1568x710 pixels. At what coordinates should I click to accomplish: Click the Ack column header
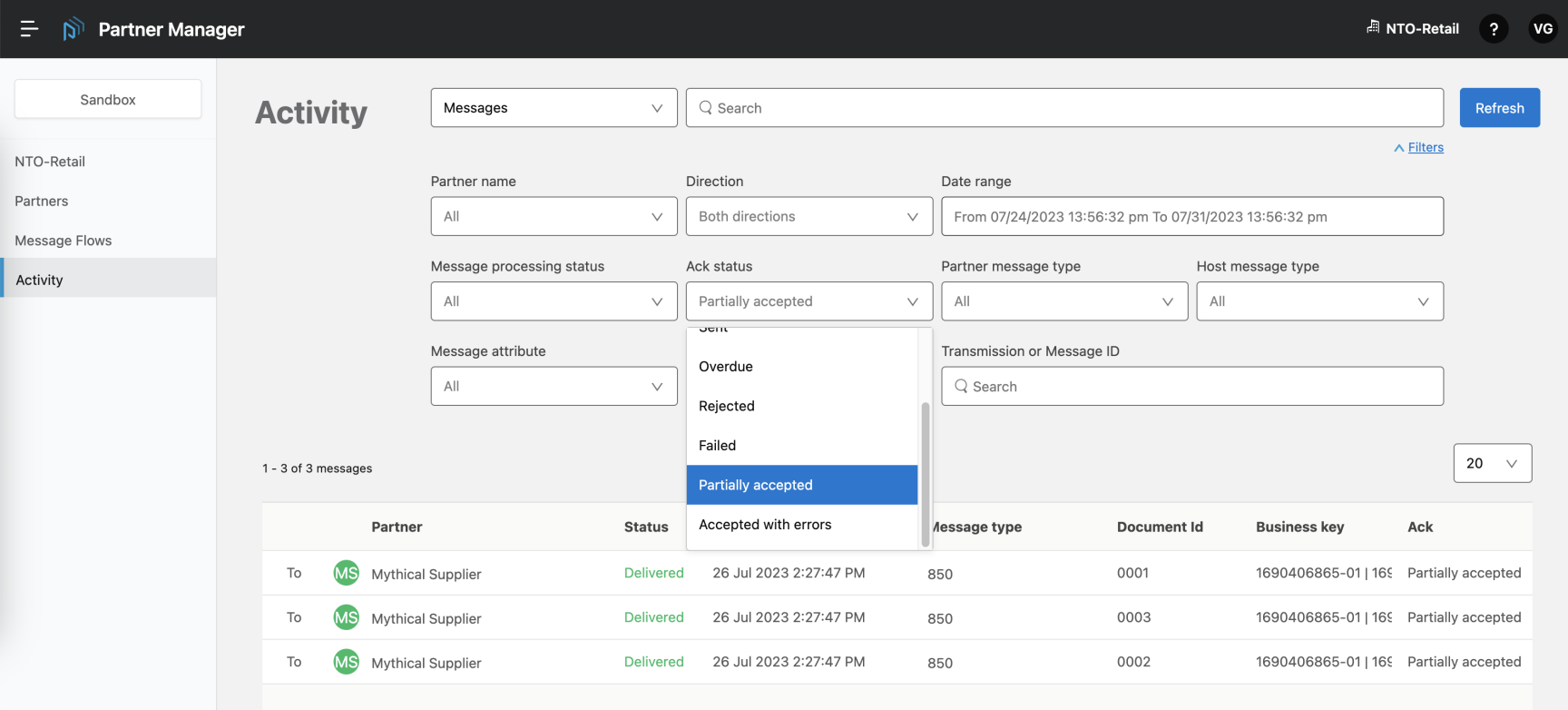[x=1420, y=527]
